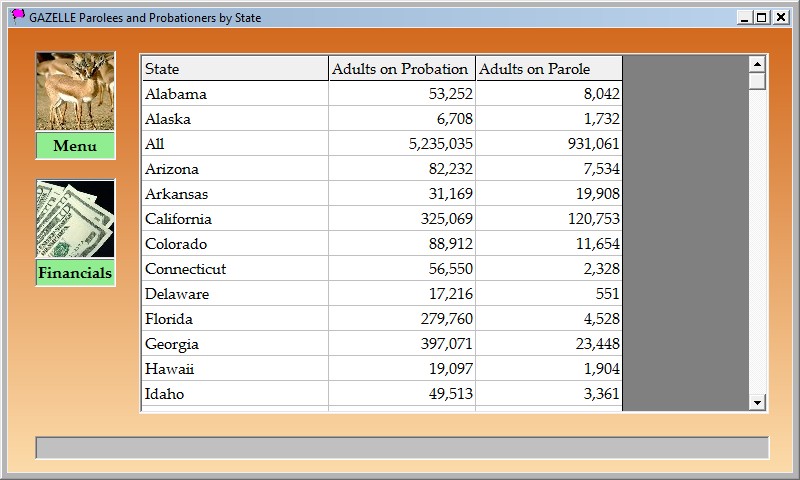Viewport: 800px width, 480px height.
Task: Select the Alabama row state cell
Action: (x=235, y=94)
